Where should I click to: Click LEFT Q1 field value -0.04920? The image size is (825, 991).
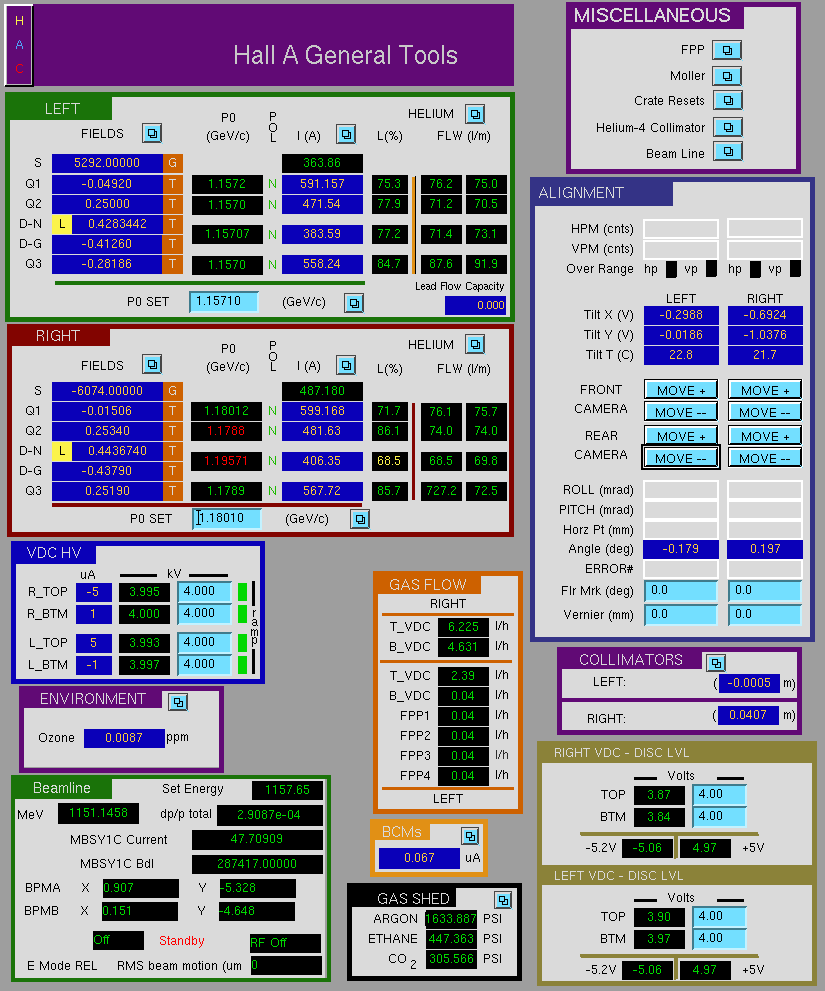[x=107, y=184]
